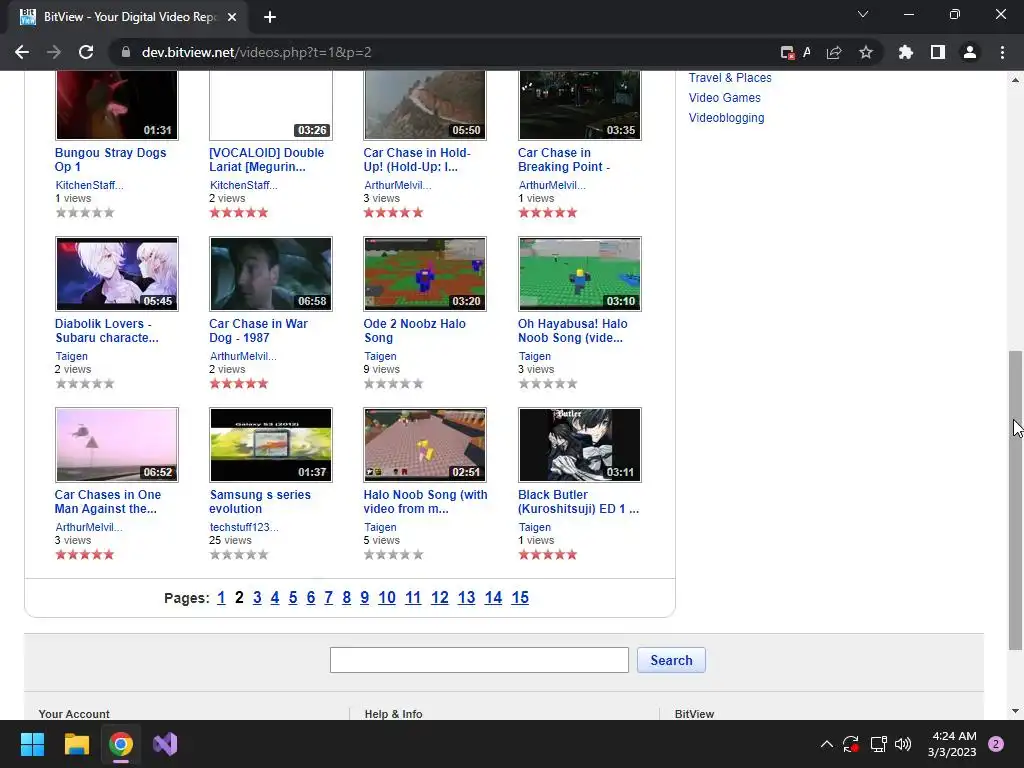Jump to page 15 of videos

pyautogui.click(x=520, y=598)
